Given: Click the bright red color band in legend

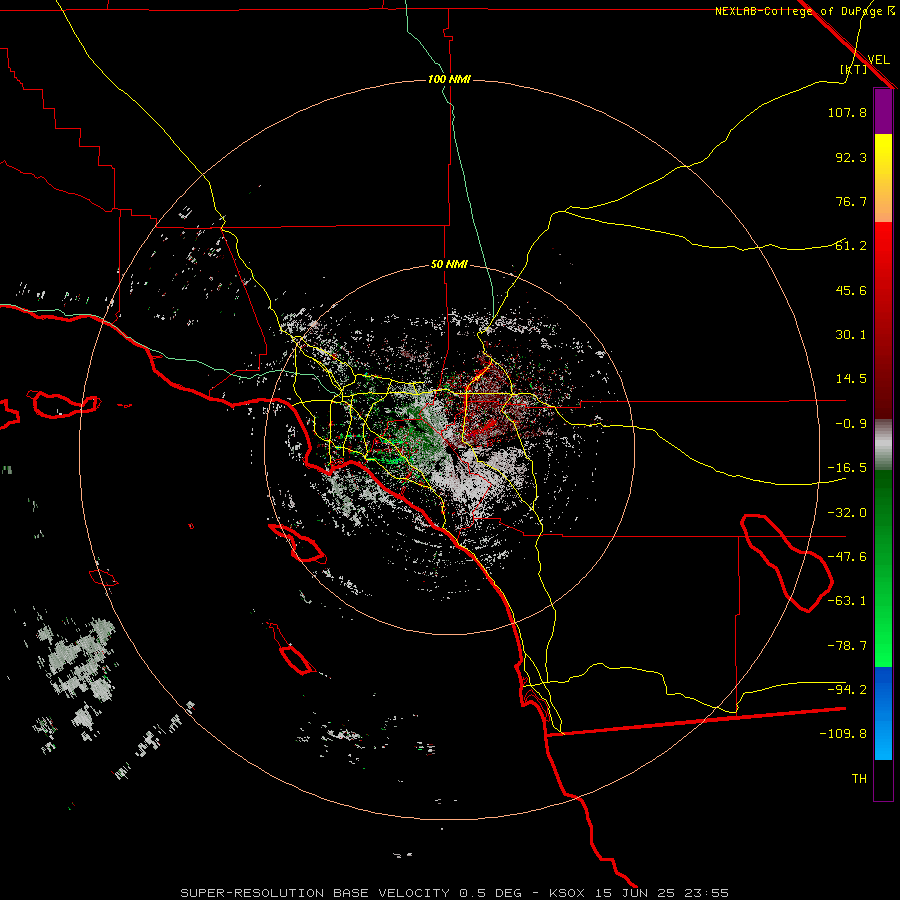Looking at the screenshot, I should [x=883, y=253].
